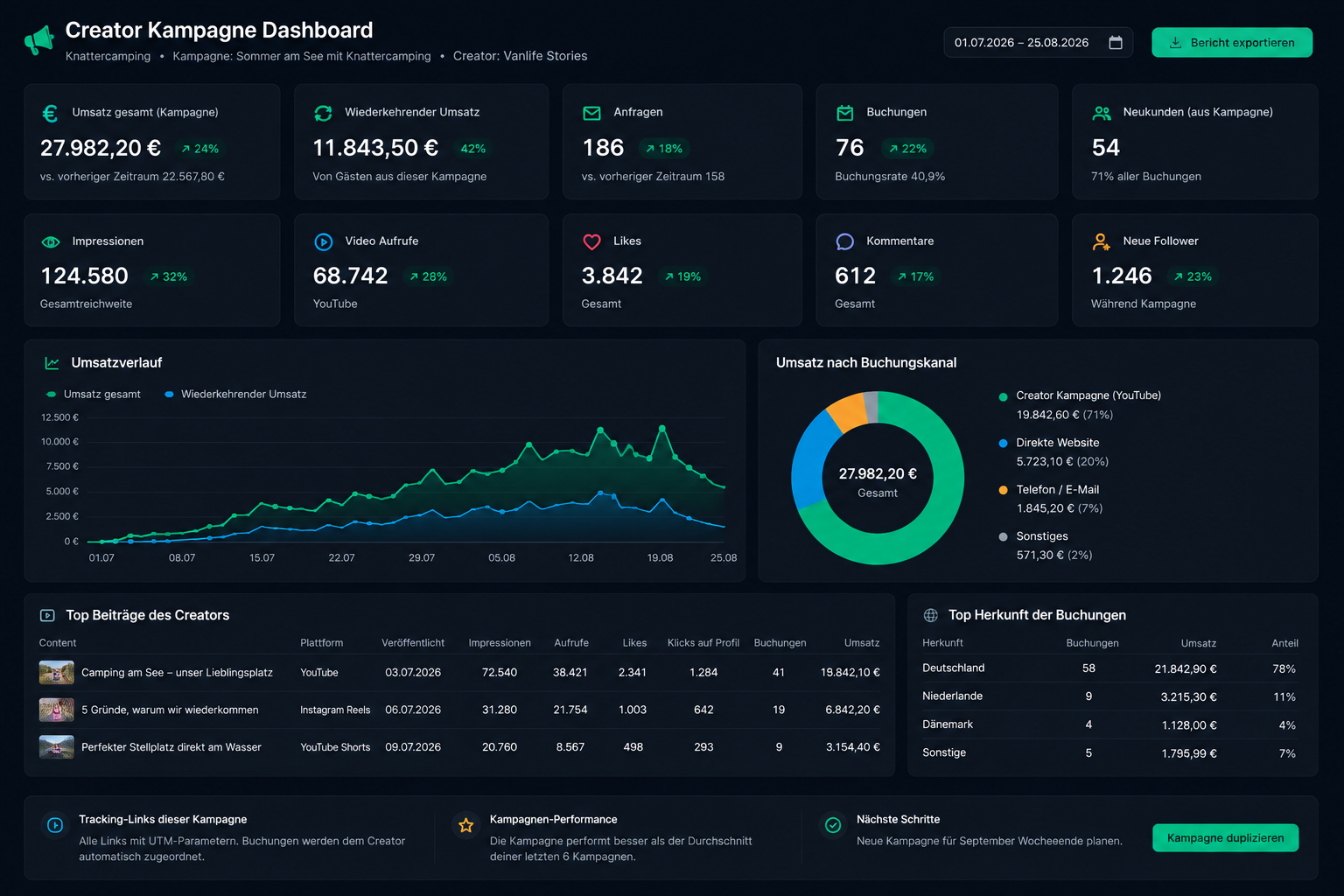Click the euro icon on Umsatz gesamt card
Screen dimensions: 1344x896
pyautogui.click(x=51, y=113)
